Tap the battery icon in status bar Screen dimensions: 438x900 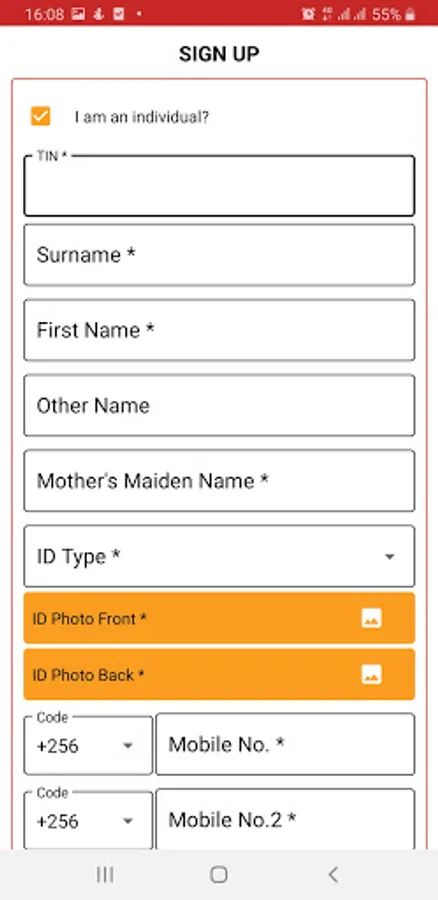[x=410, y=14]
